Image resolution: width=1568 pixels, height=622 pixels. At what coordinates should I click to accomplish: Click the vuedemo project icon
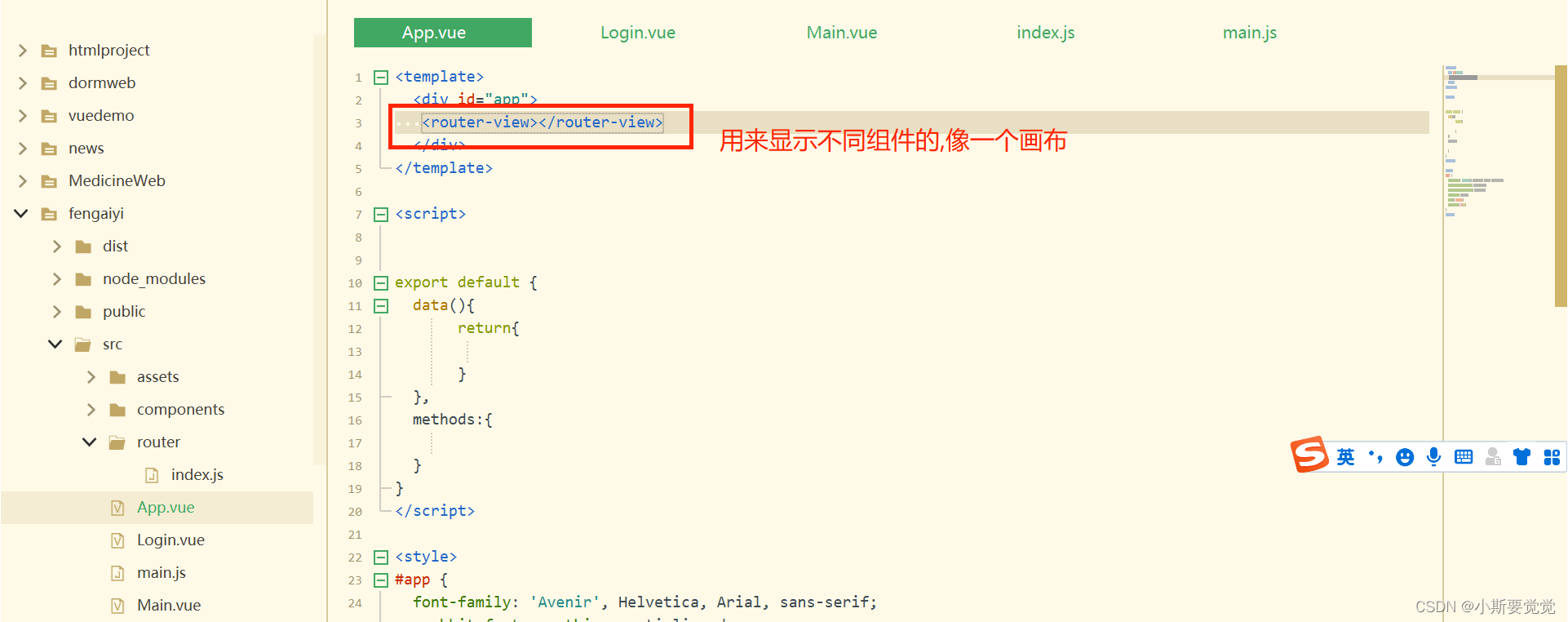coord(49,116)
